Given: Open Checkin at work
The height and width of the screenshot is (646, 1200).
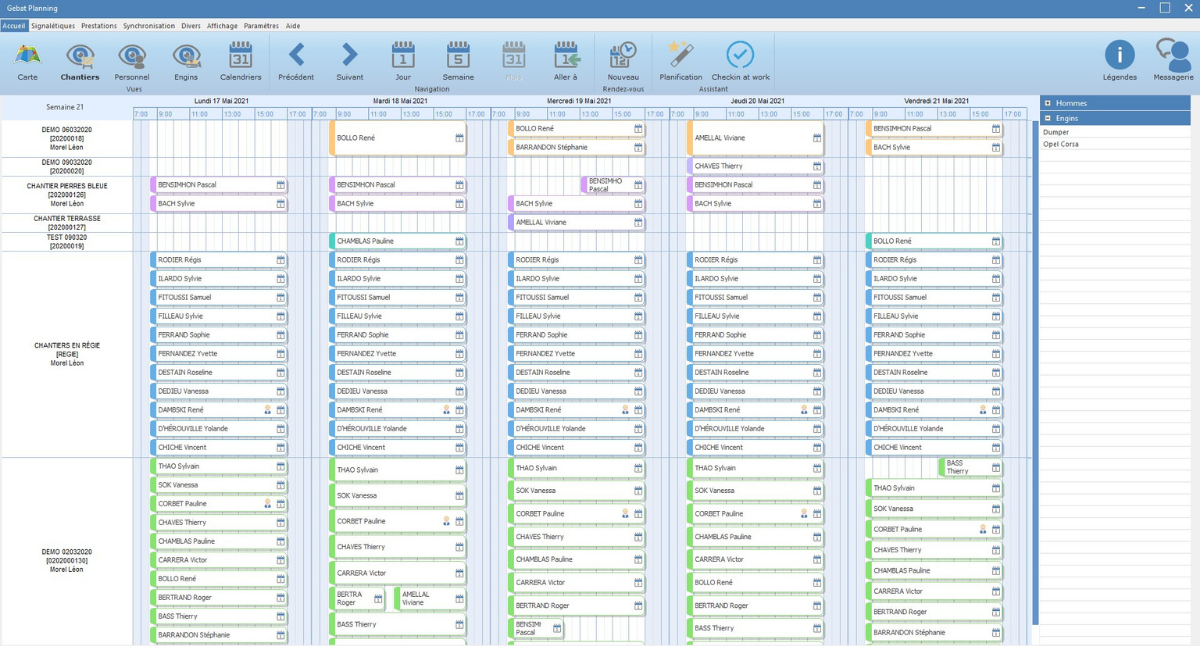Looking at the screenshot, I should pos(740,60).
